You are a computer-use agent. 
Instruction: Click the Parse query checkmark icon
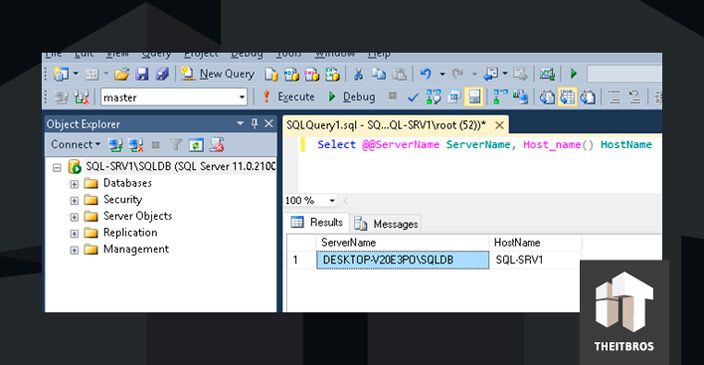(x=413, y=97)
